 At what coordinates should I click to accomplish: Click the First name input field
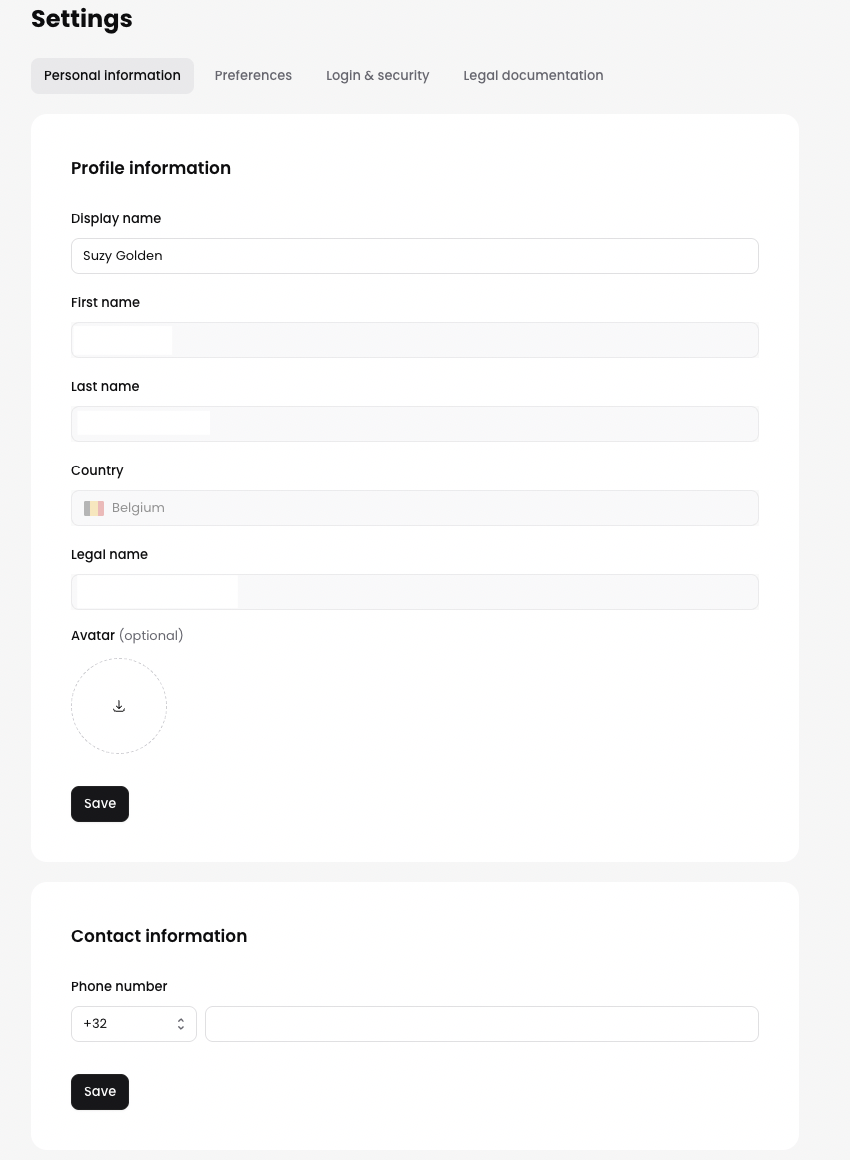415,340
